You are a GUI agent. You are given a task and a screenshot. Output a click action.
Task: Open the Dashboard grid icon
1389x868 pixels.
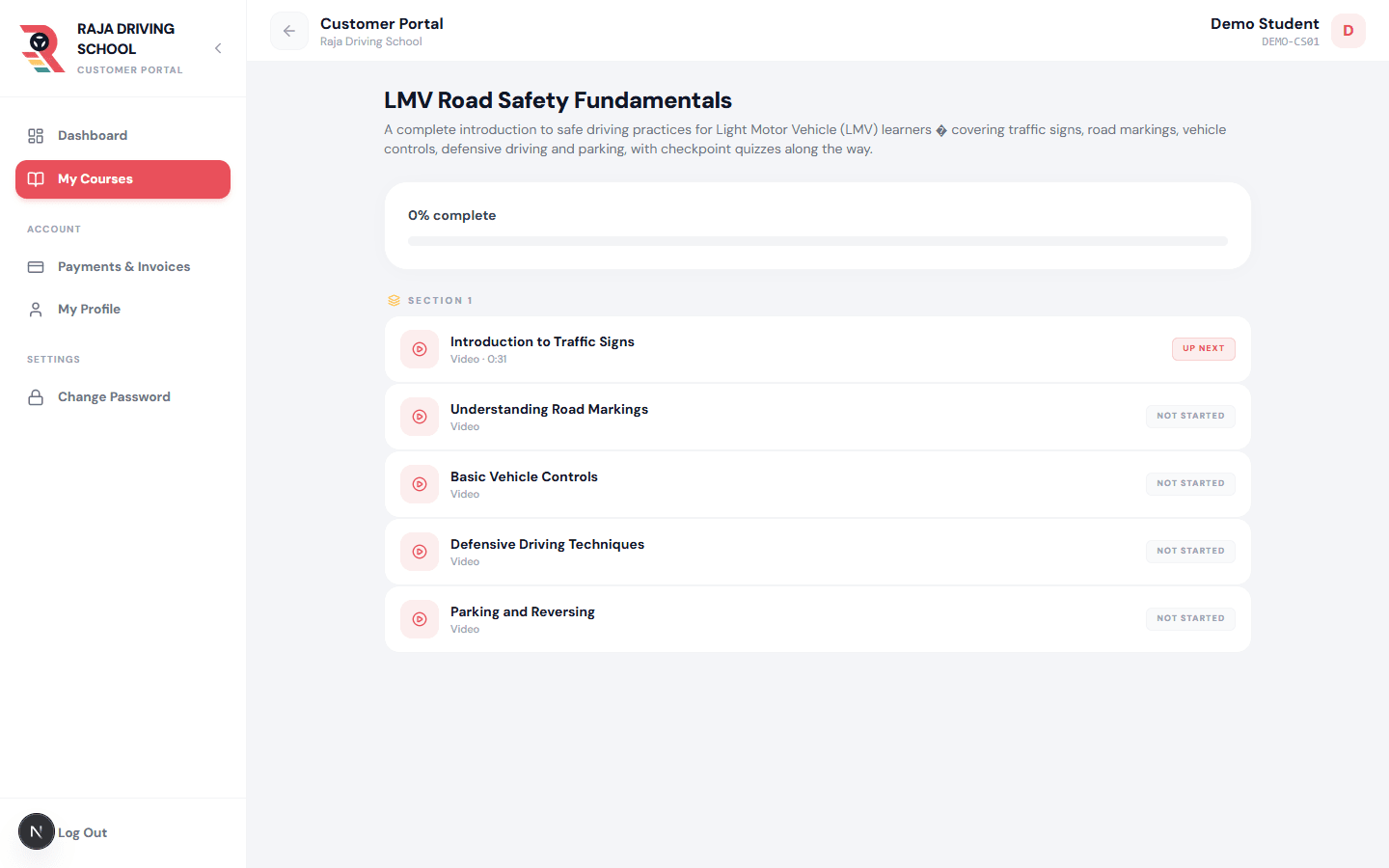[x=36, y=136]
